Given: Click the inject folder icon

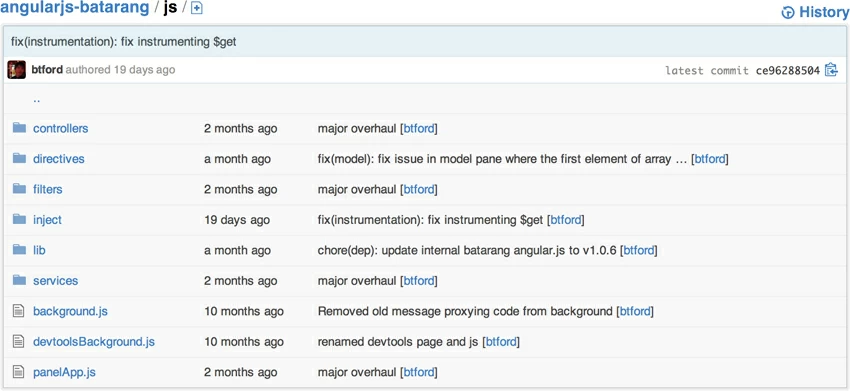Looking at the screenshot, I should [20, 219].
